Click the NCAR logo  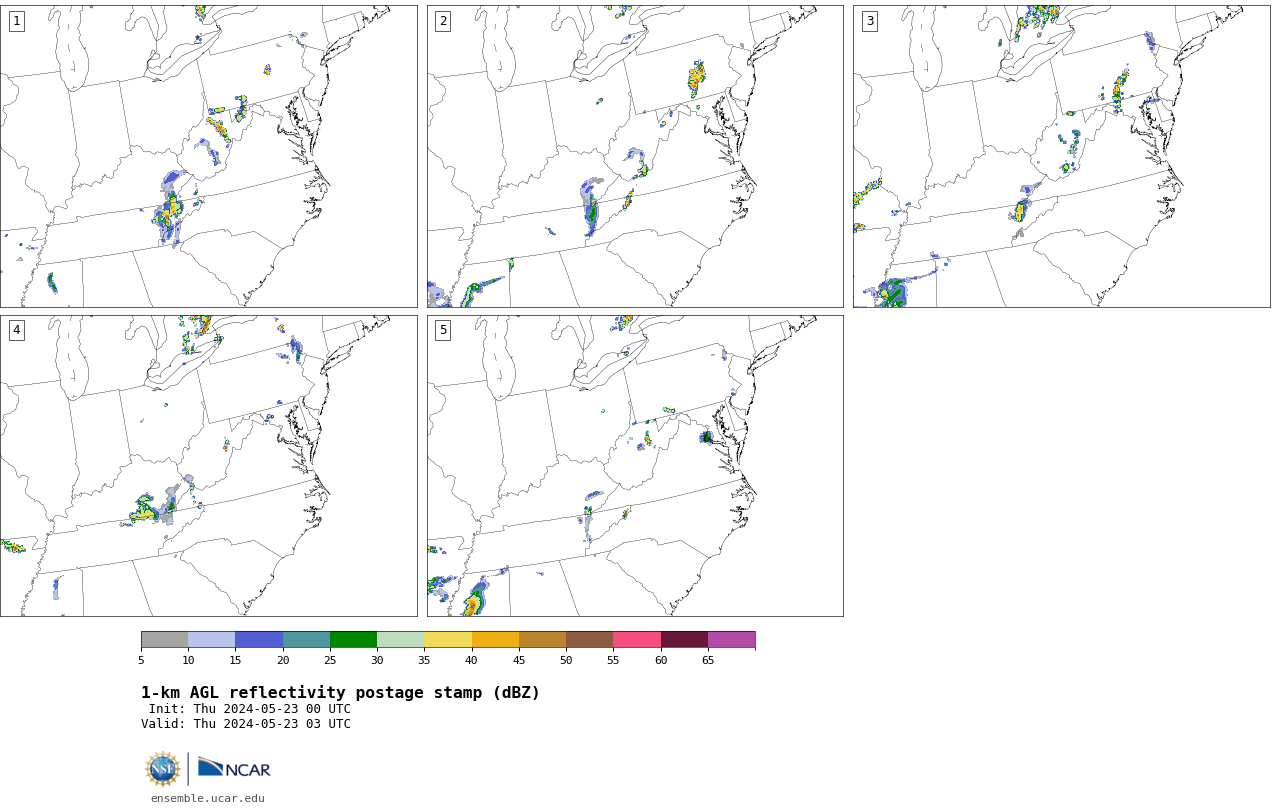tap(234, 768)
